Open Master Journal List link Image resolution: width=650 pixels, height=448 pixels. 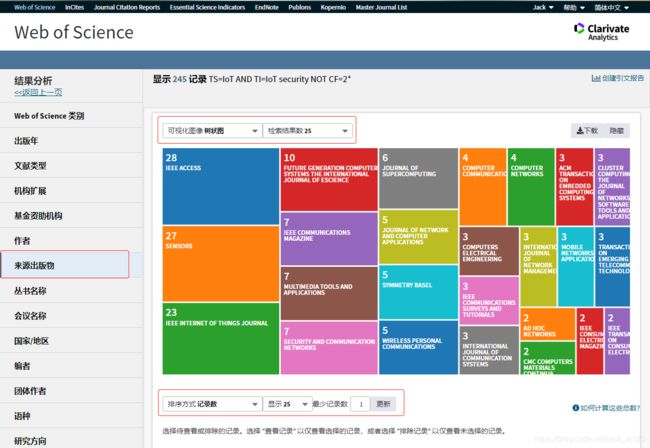point(381,7)
